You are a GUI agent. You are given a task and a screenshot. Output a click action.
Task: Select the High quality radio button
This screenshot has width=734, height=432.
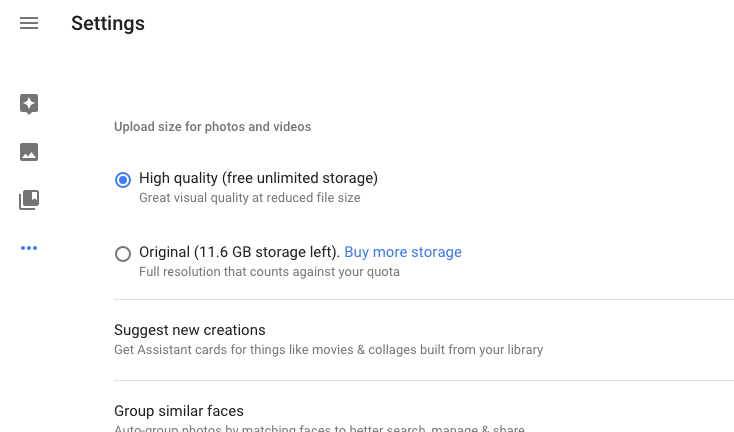pyautogui.click(x=123, y=180)
